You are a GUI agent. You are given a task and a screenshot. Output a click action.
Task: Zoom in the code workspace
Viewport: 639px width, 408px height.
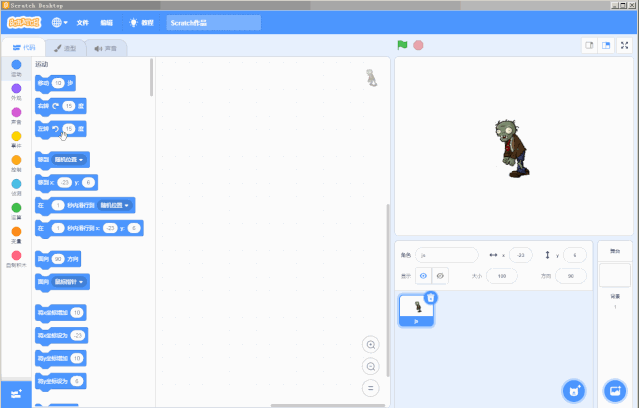tap(370, 345)
